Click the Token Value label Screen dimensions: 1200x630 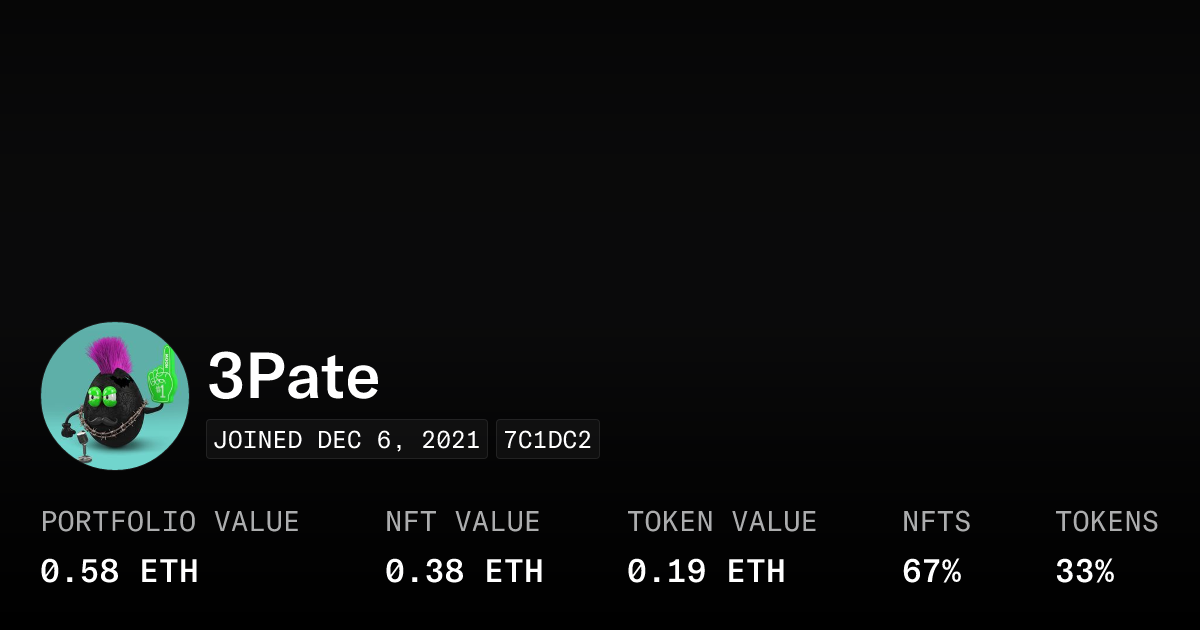(721, 522)
